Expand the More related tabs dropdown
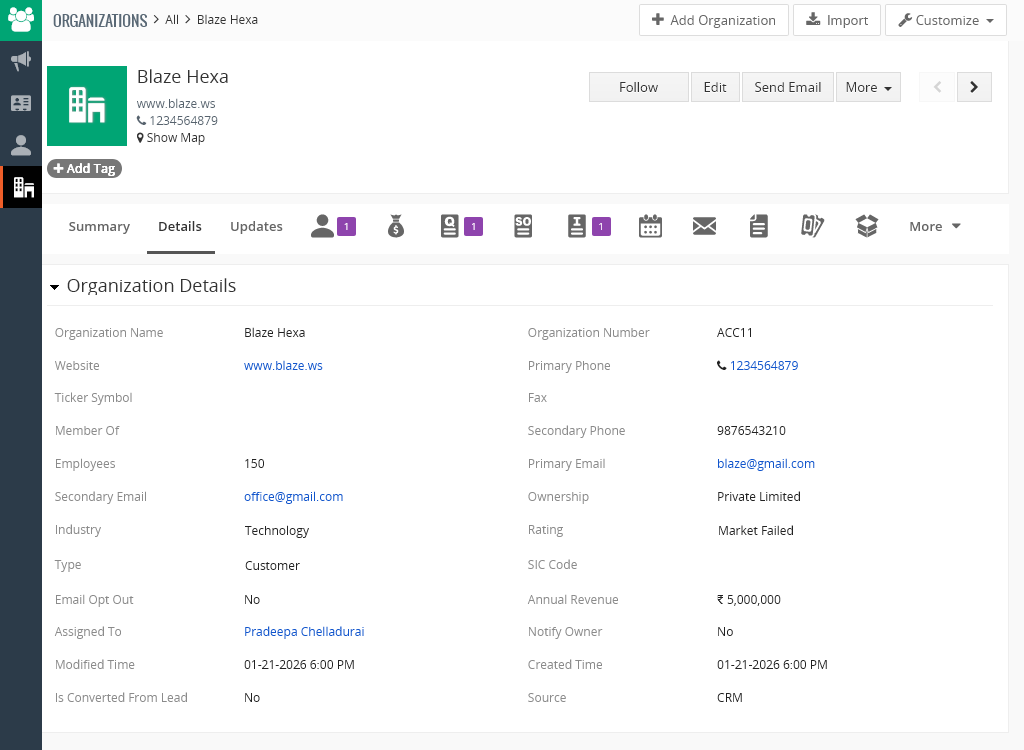The width and height of the screenshot is (1024, 750). pos(935,226)
